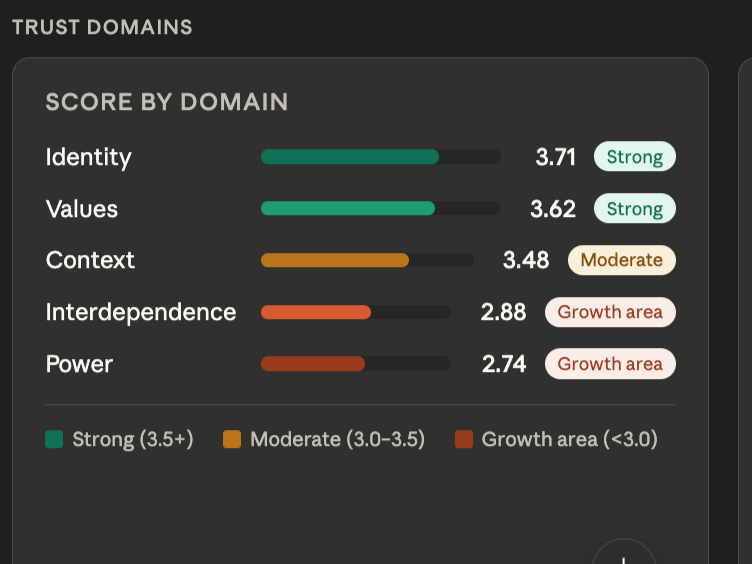
Task: Click the Interdependence domain label
Action: click(x=141, y=312)
